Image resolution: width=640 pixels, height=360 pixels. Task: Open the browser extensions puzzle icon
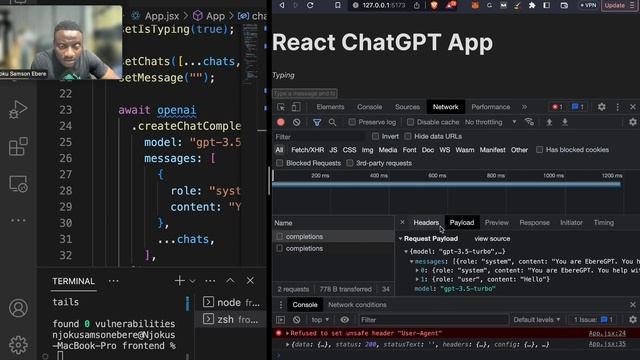(532, 5)
